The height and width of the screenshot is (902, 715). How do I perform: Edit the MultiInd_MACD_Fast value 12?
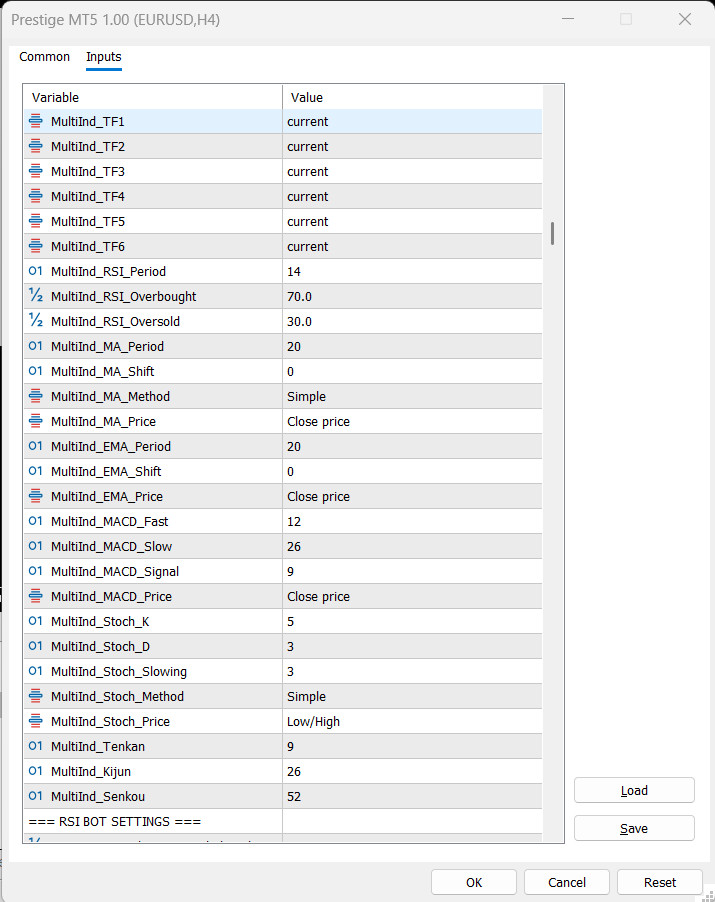(412, 521)
